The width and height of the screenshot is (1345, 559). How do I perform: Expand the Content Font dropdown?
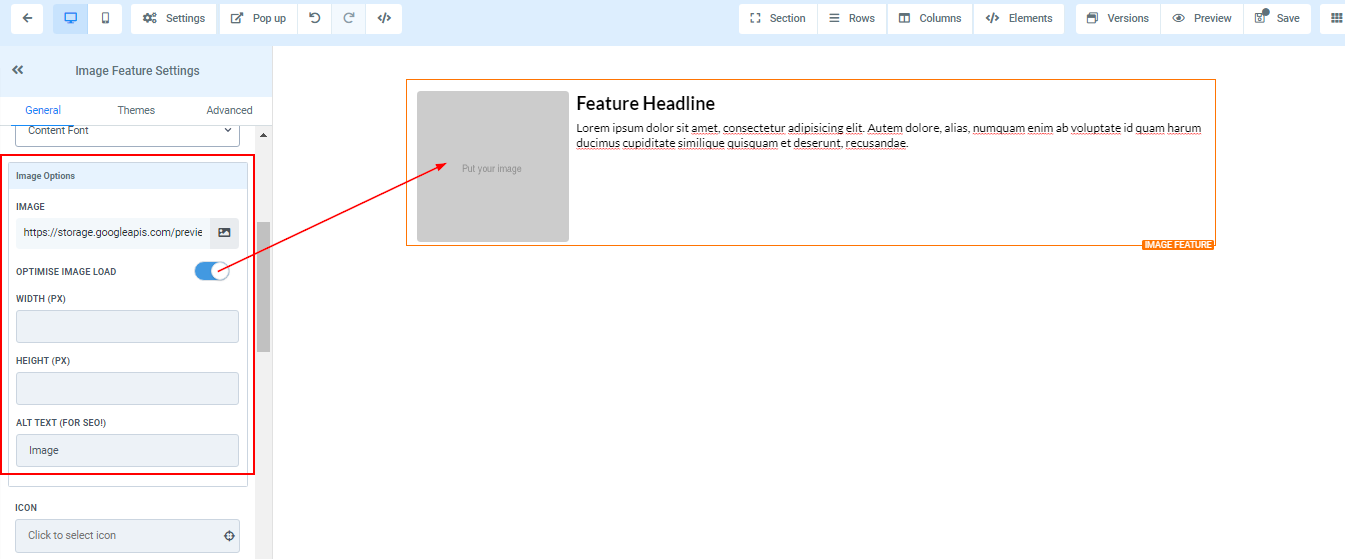click(x=127, y=131)
